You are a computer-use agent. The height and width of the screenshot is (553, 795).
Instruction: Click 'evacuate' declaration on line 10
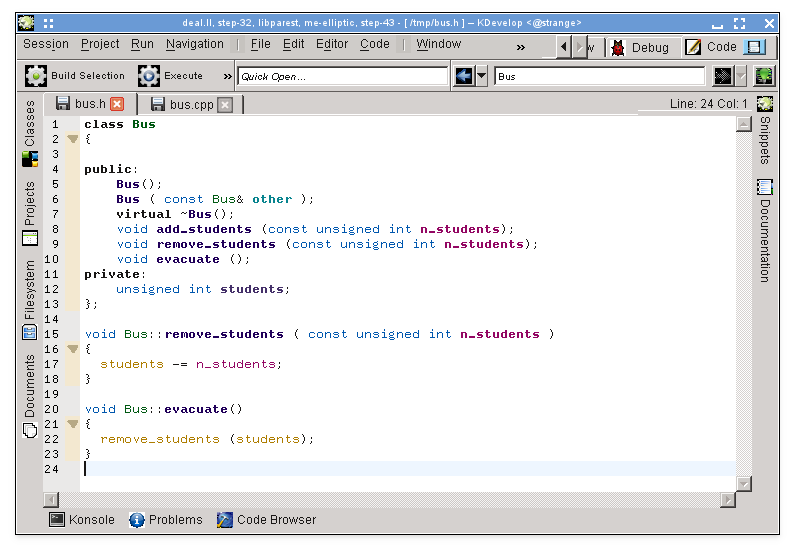pyautogui.click(x=188, y=259)
